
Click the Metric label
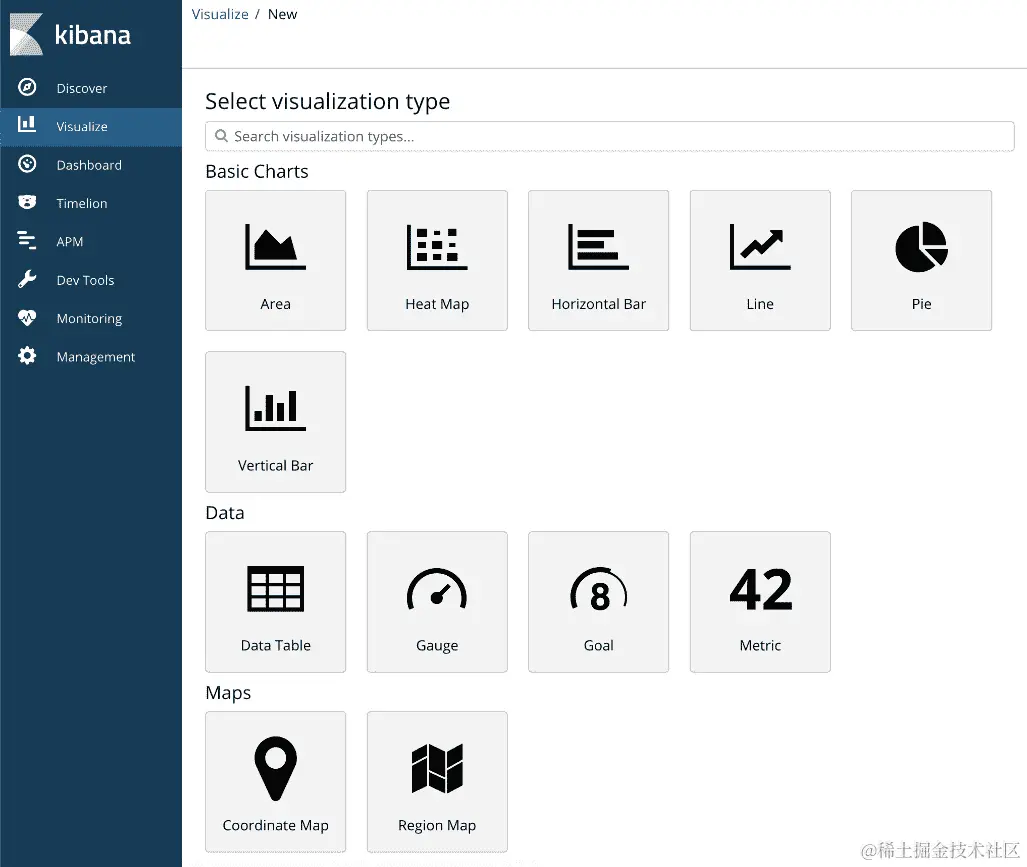760,645
